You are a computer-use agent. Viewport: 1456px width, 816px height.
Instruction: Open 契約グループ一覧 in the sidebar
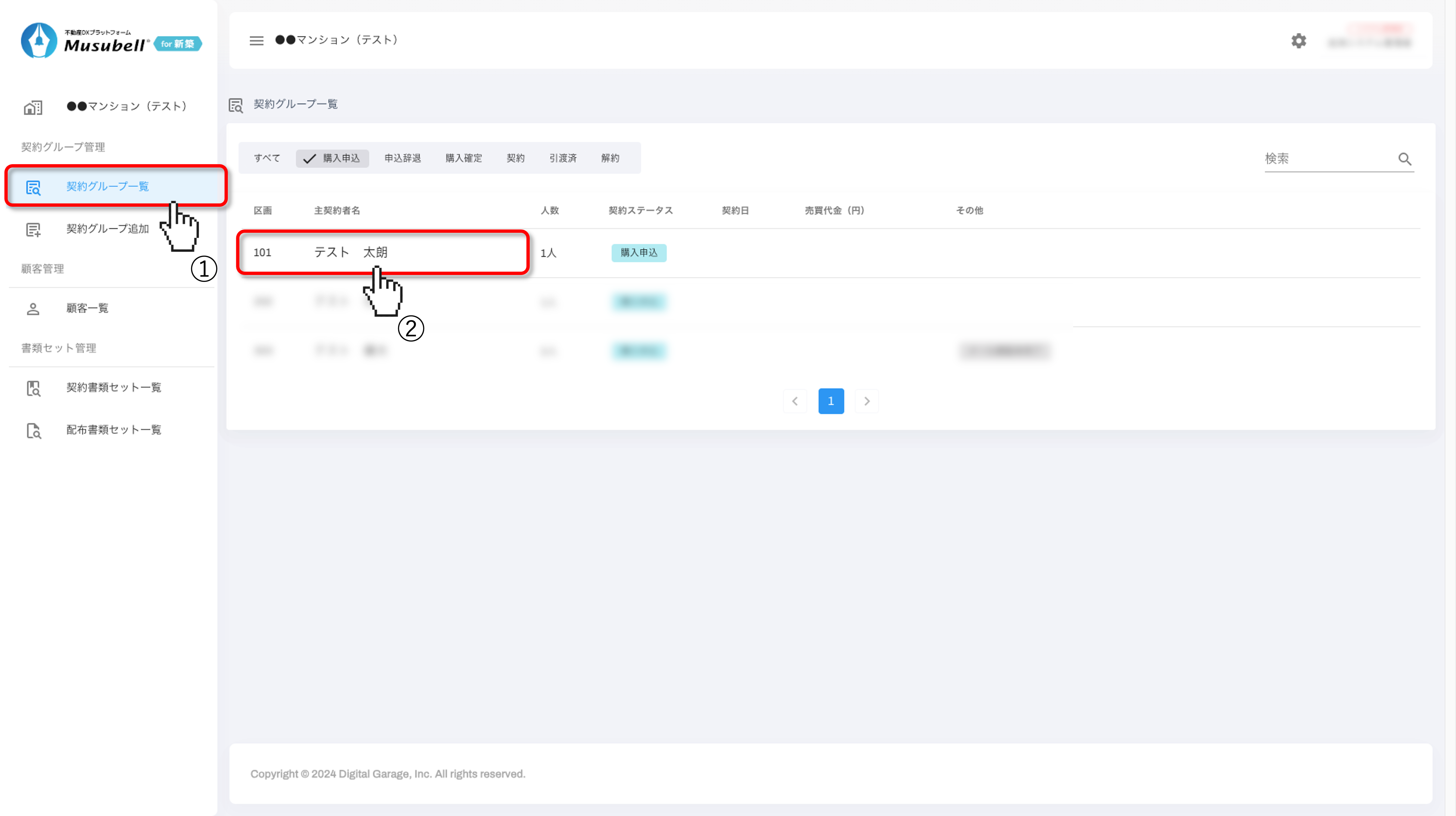107,187
